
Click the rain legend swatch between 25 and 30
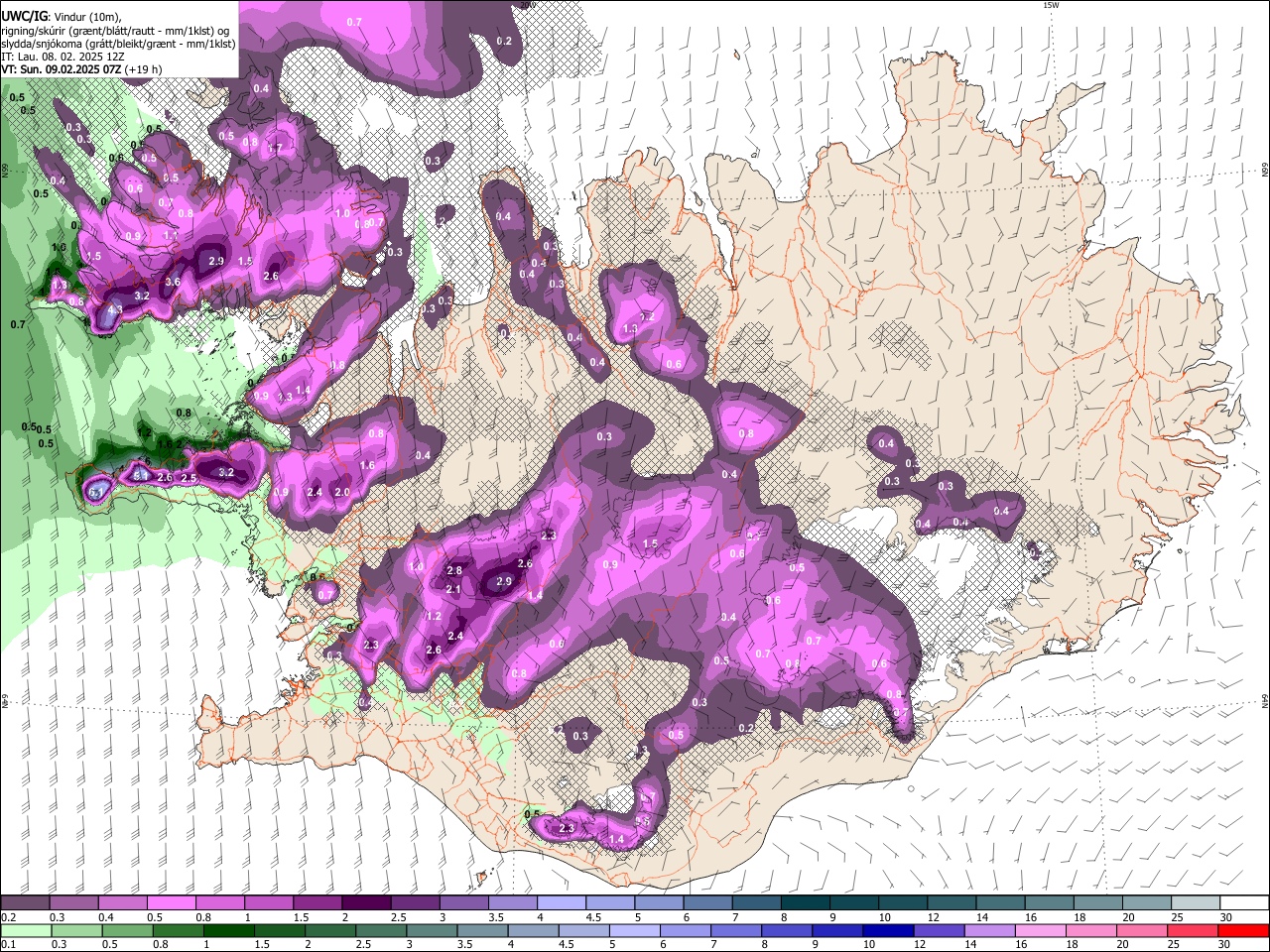(x=1193, y=930)
